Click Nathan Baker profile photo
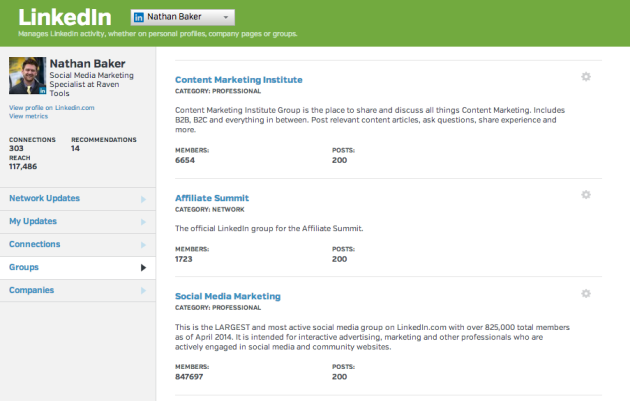The height and width of the screenshot is (401, 630). point(27,76)
